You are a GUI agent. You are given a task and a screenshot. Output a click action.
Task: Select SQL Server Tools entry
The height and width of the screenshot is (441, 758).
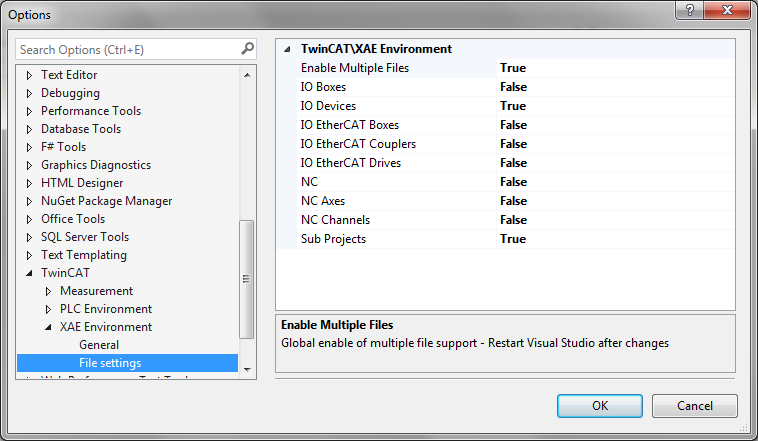pos(85,236)
